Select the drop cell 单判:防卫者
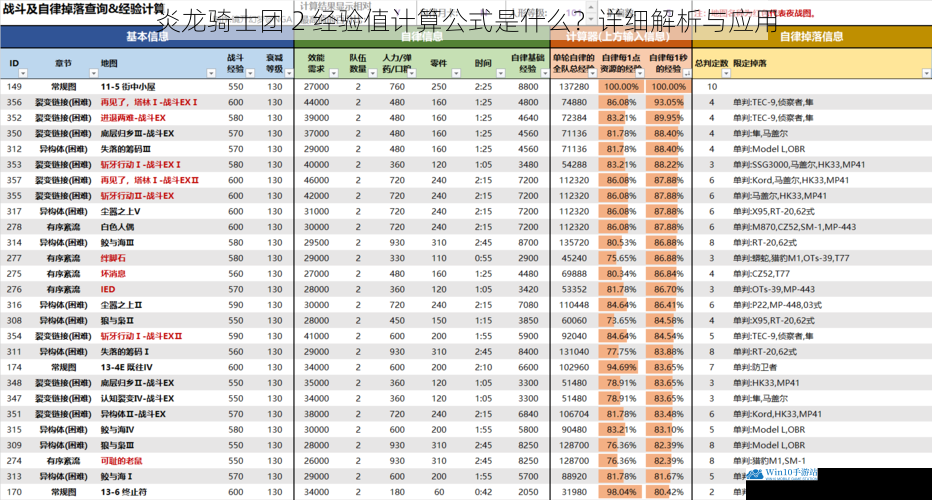Viewport: 932px width, 500px height. tap(755, 367)
